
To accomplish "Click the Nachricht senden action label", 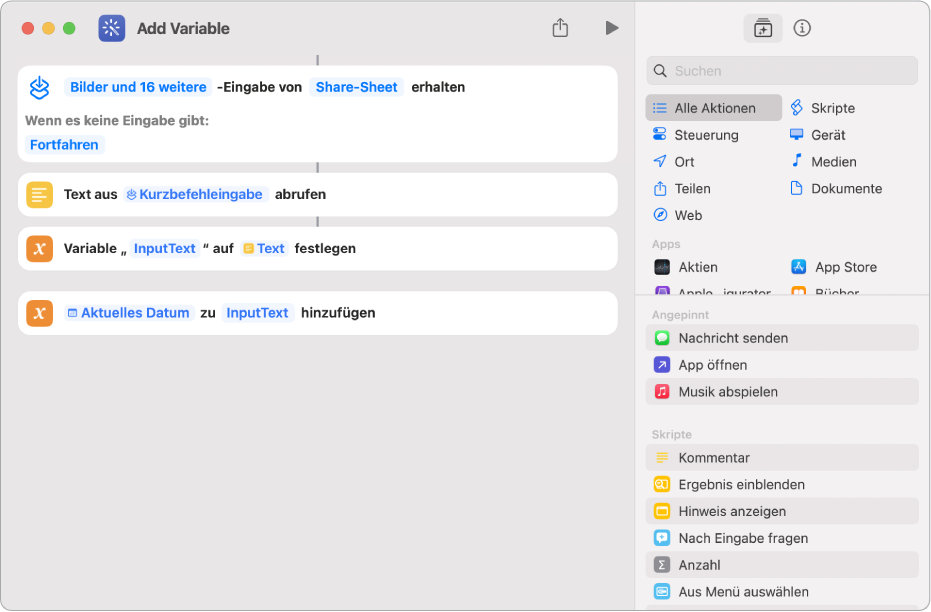I will tap(733, 338).
